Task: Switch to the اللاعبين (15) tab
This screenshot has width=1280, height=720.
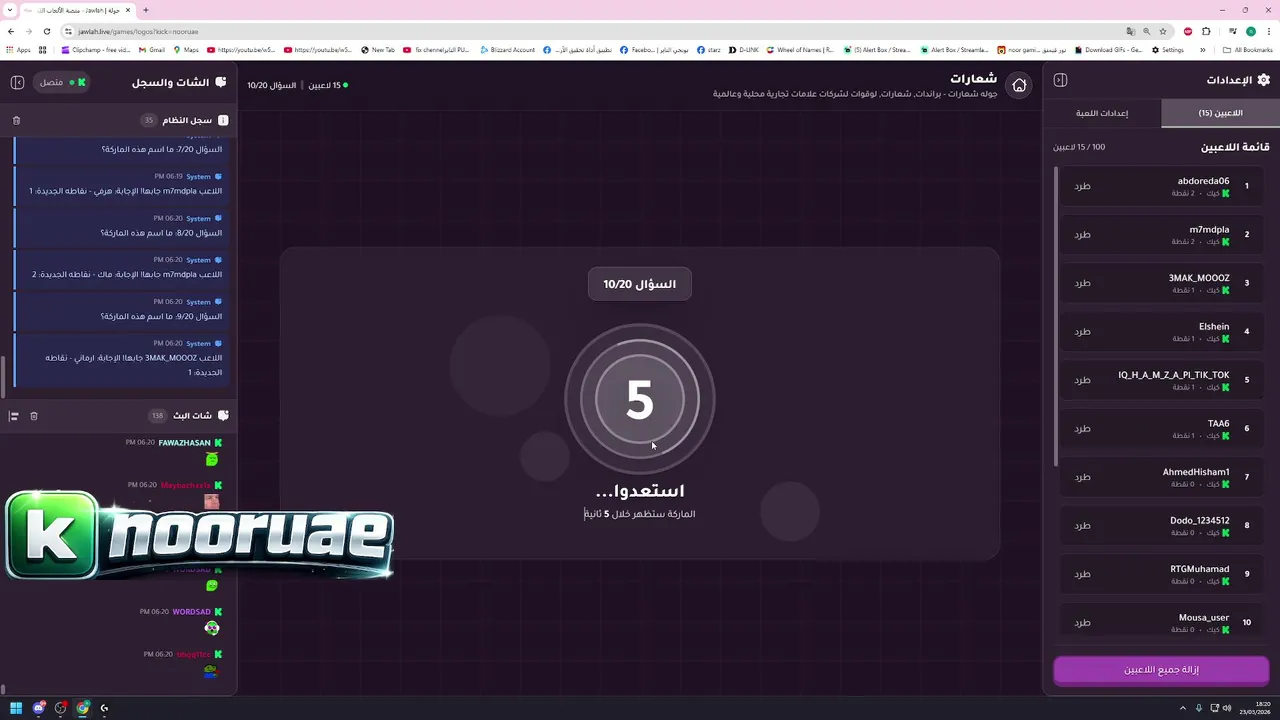Action: pyautogui.click(x=1220, y=113)
